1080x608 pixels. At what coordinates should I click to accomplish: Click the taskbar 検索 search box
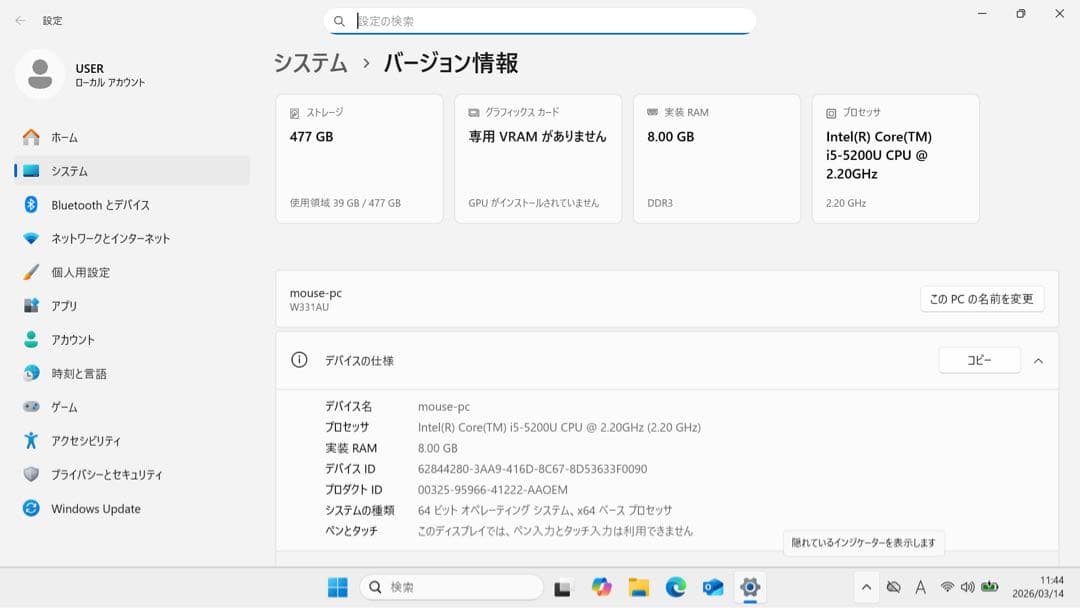pos(452,587)
